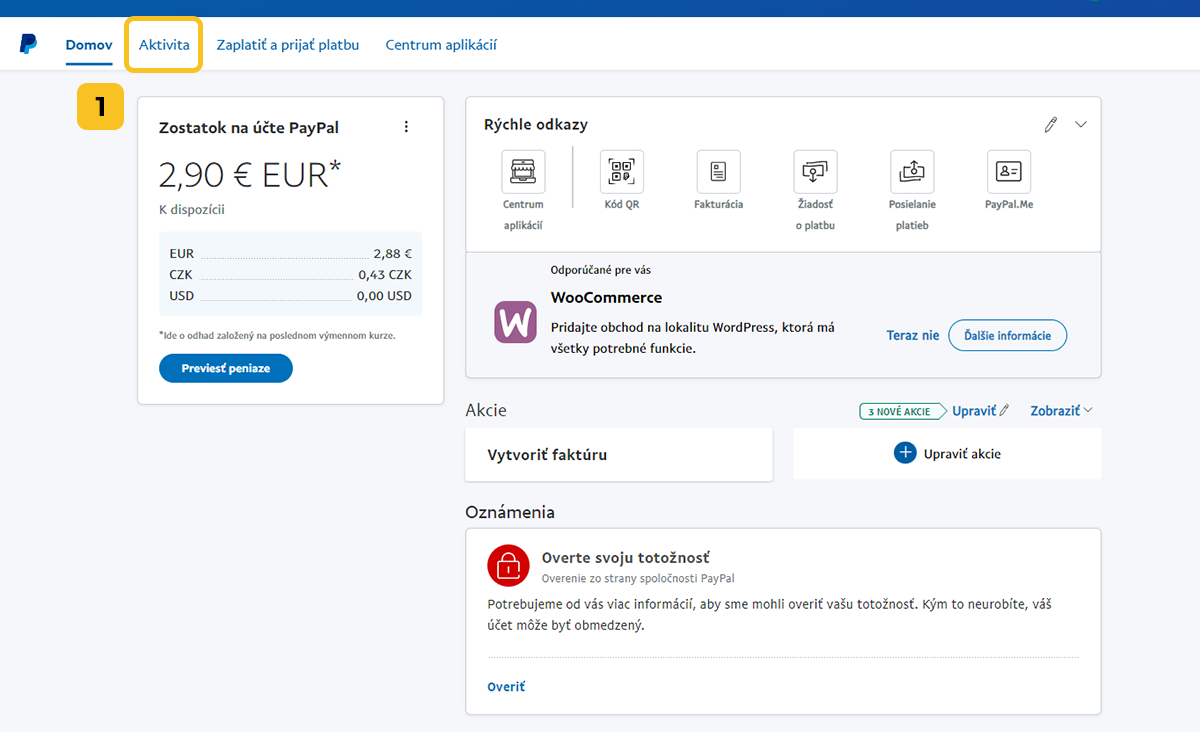Click the EUR balance row

290,254
